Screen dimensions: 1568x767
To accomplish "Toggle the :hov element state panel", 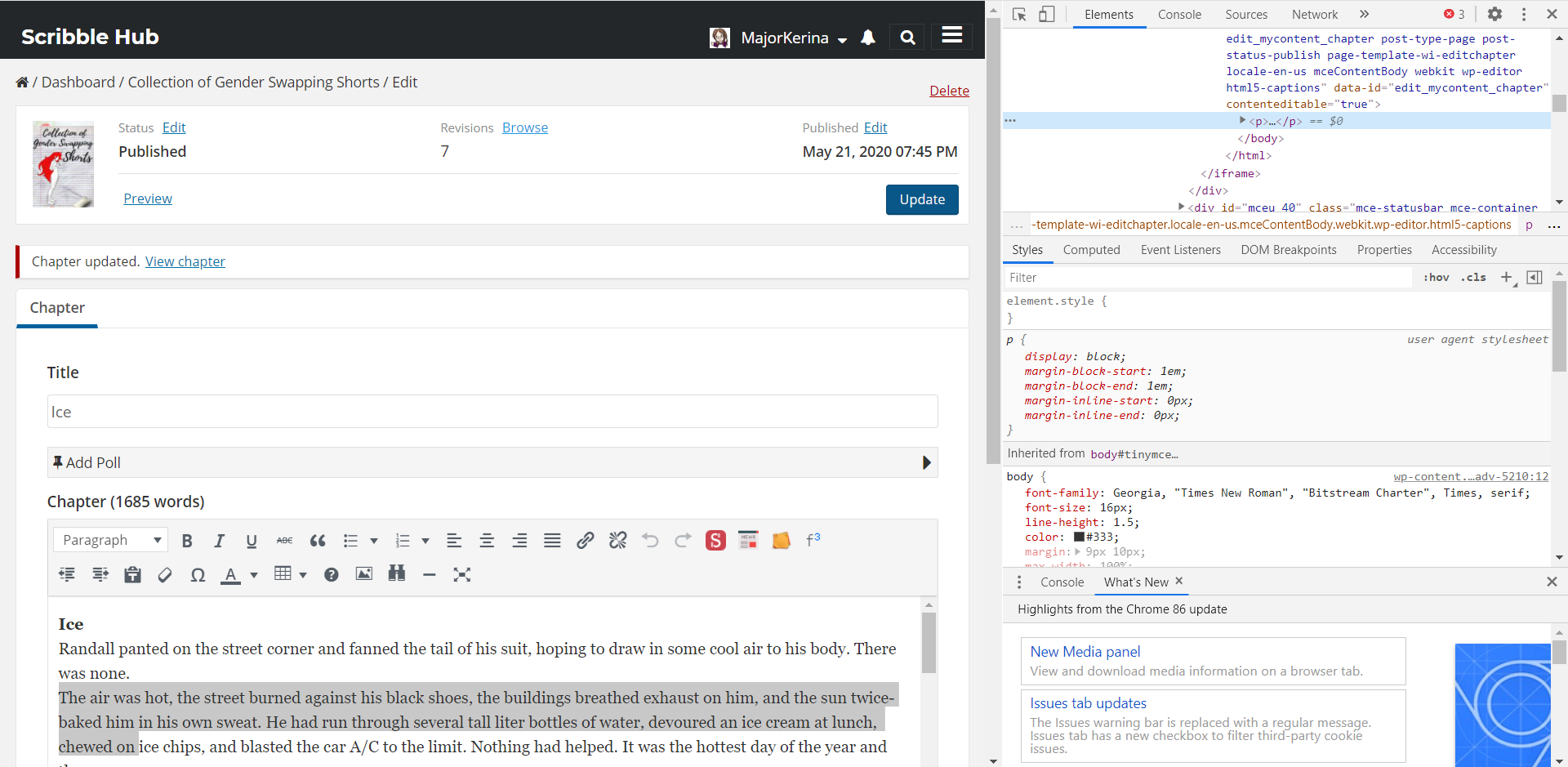I will pyautogui.click(x=1436, y=278).
